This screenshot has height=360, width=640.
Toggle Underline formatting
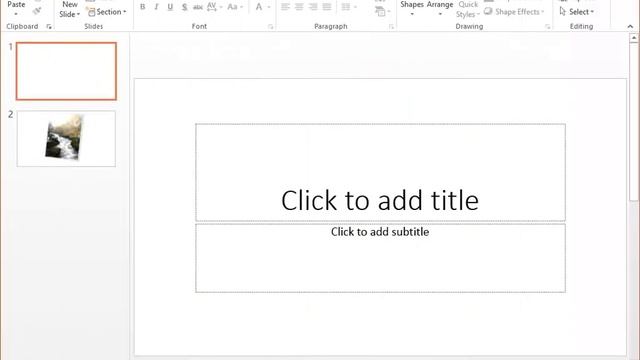point(170,7)
